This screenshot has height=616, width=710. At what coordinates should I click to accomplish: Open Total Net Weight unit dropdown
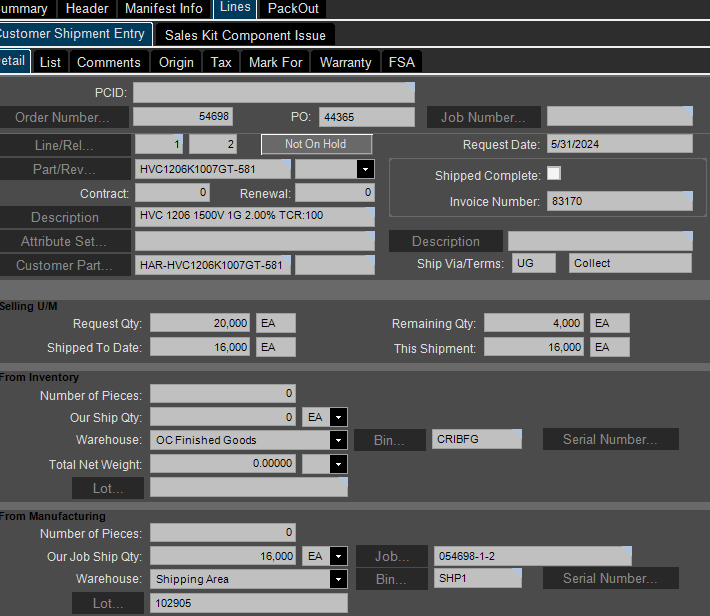pyautogui.click(x=338, y=464)
